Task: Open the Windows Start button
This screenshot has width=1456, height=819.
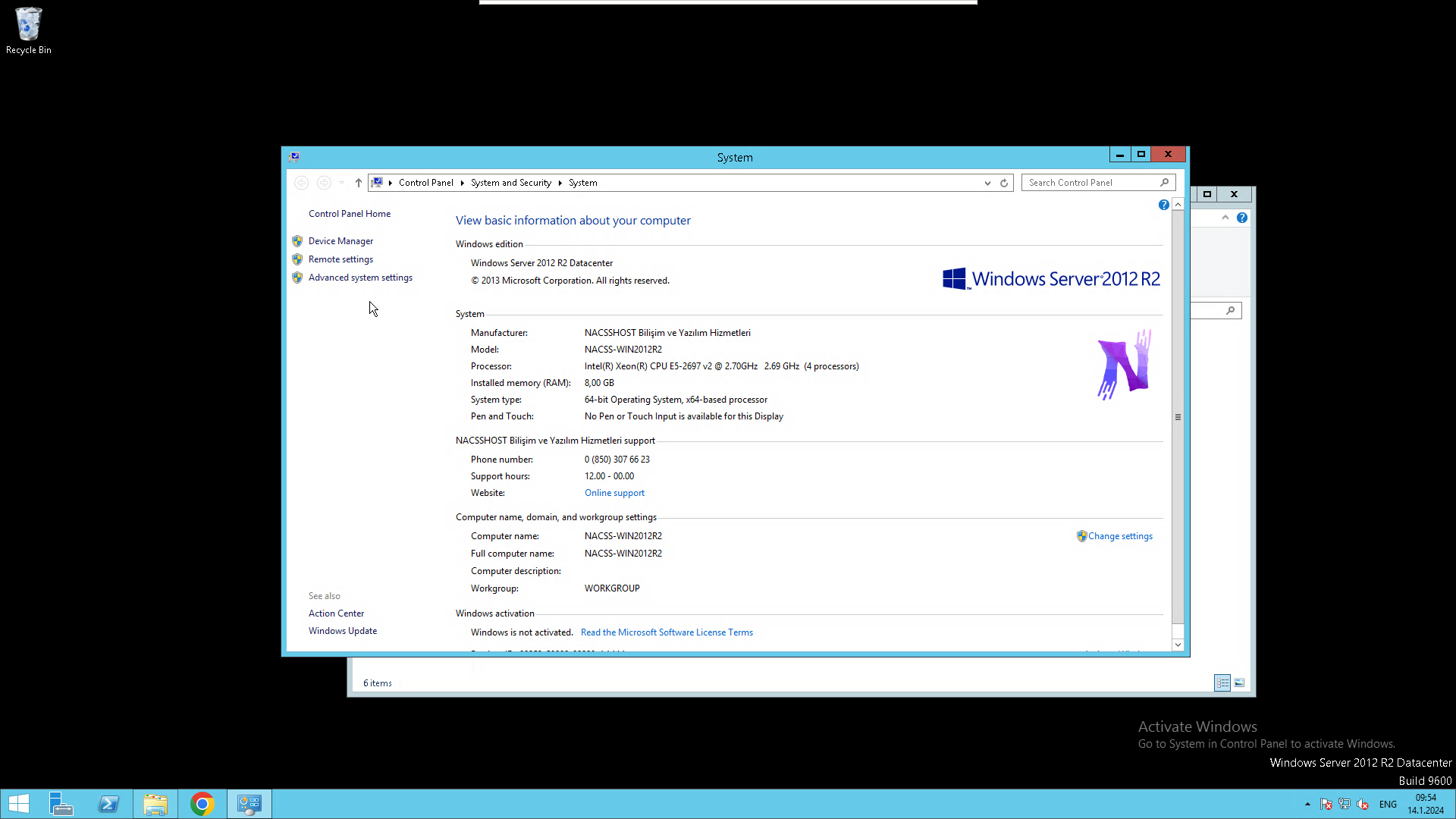Action: click(x=19, y=804)
